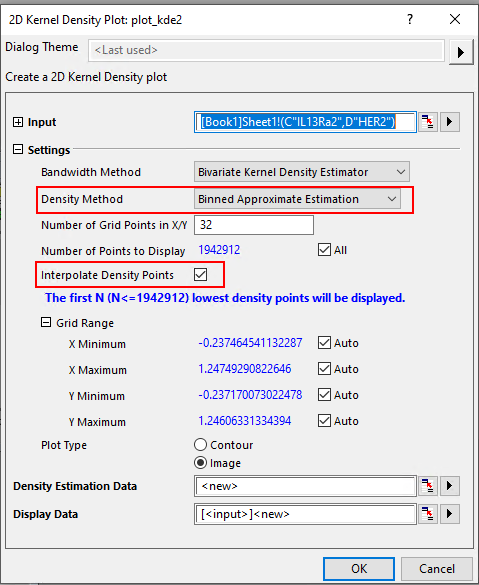The width and height of the screenshot is (479, 585).
Task: Click the Cancel button
Action: (437, 569)
